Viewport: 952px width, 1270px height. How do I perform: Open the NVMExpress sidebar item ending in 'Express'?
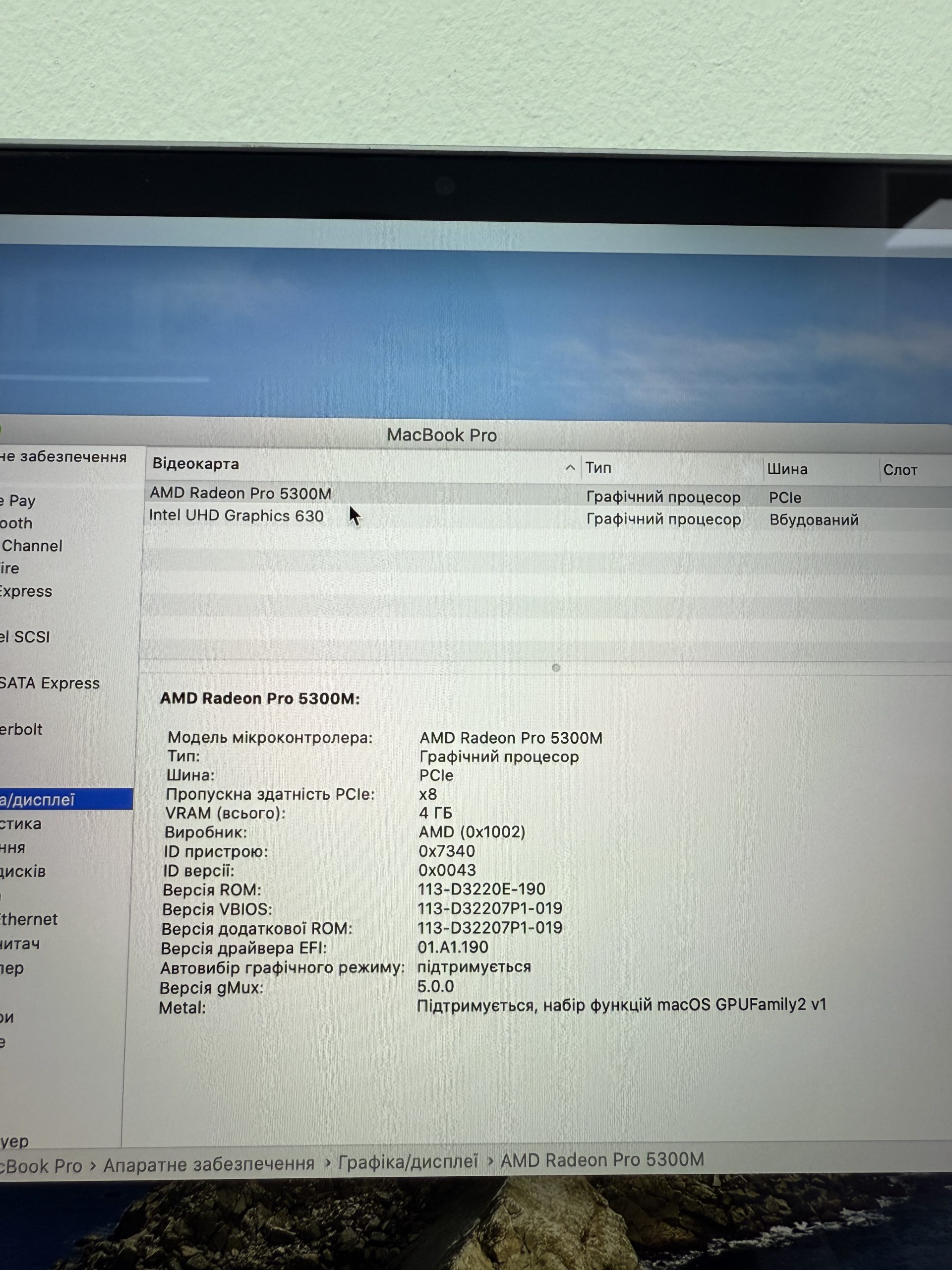click(26, 591)
